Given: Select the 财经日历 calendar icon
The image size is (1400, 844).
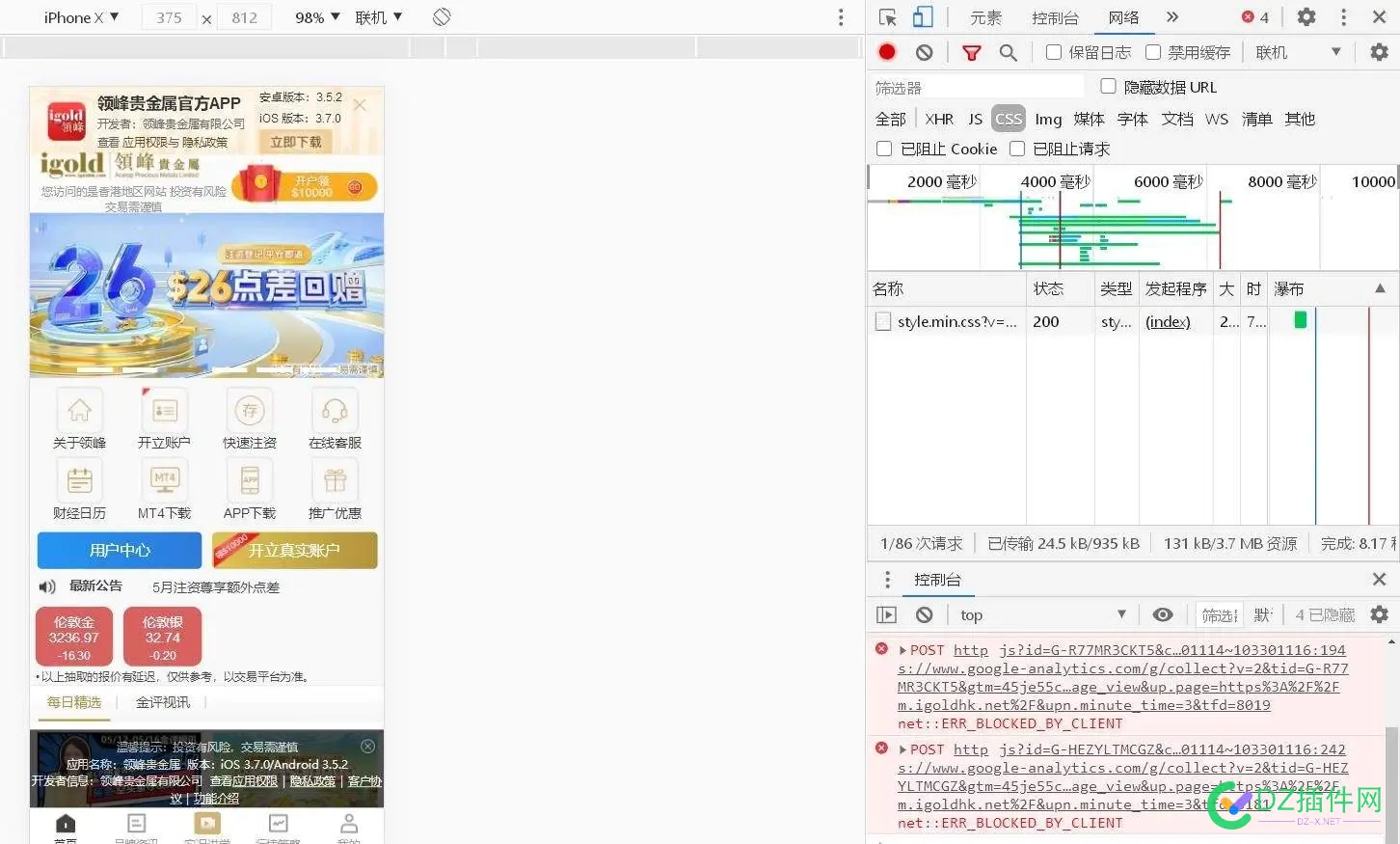Looking at the screenshot, I should [79, 478].
